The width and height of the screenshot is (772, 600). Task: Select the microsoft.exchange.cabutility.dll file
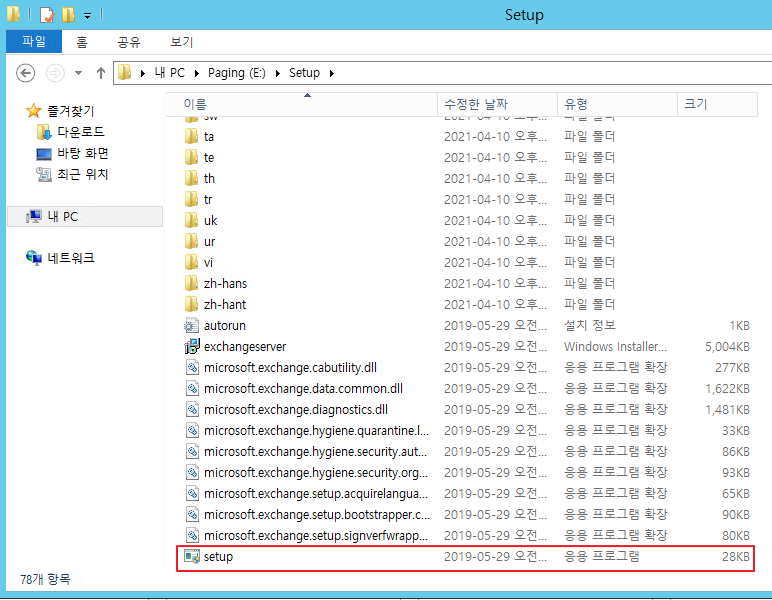point(290,368)
